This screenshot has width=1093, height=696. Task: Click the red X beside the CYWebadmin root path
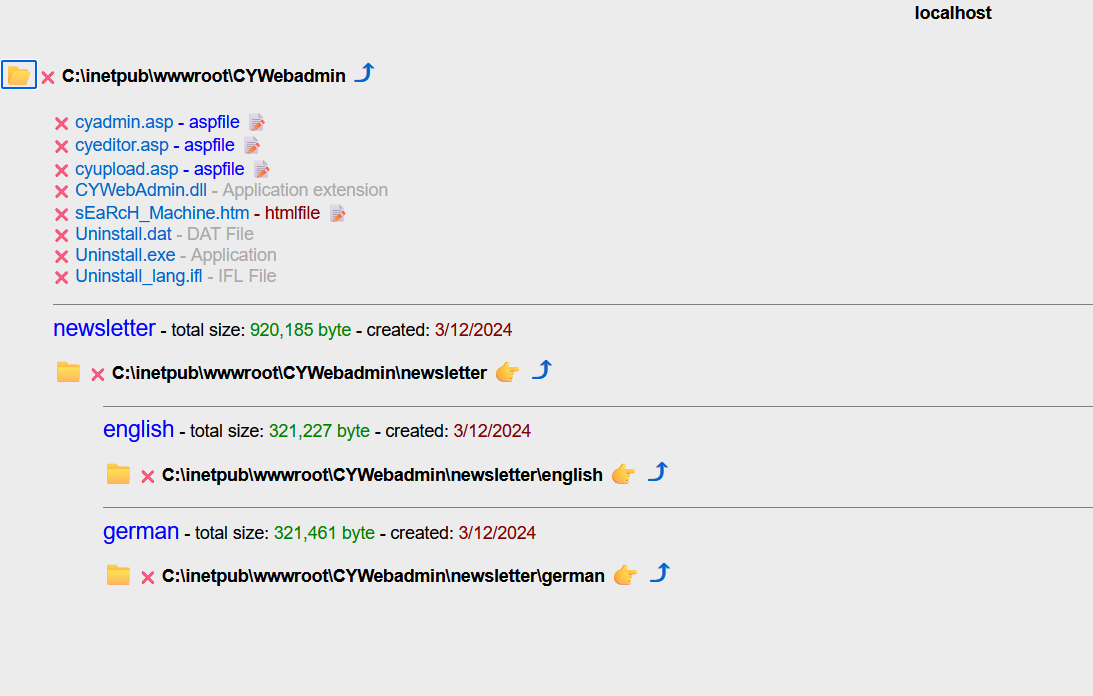click(48, 77)
